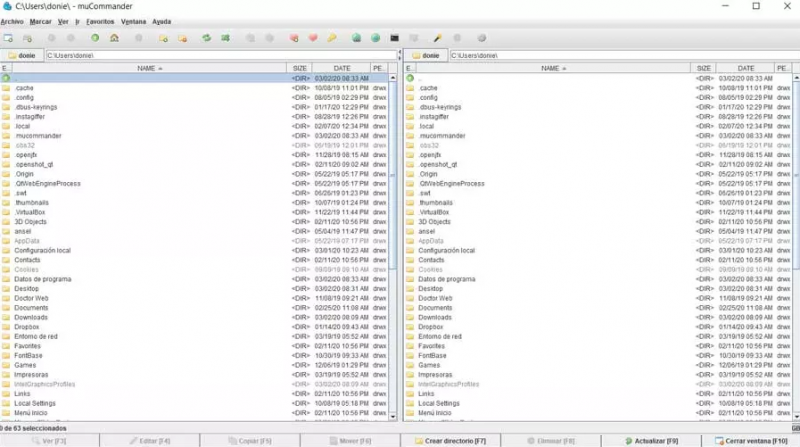
Task: Click the Home folder toolbar icon
Action: [115, 38]
